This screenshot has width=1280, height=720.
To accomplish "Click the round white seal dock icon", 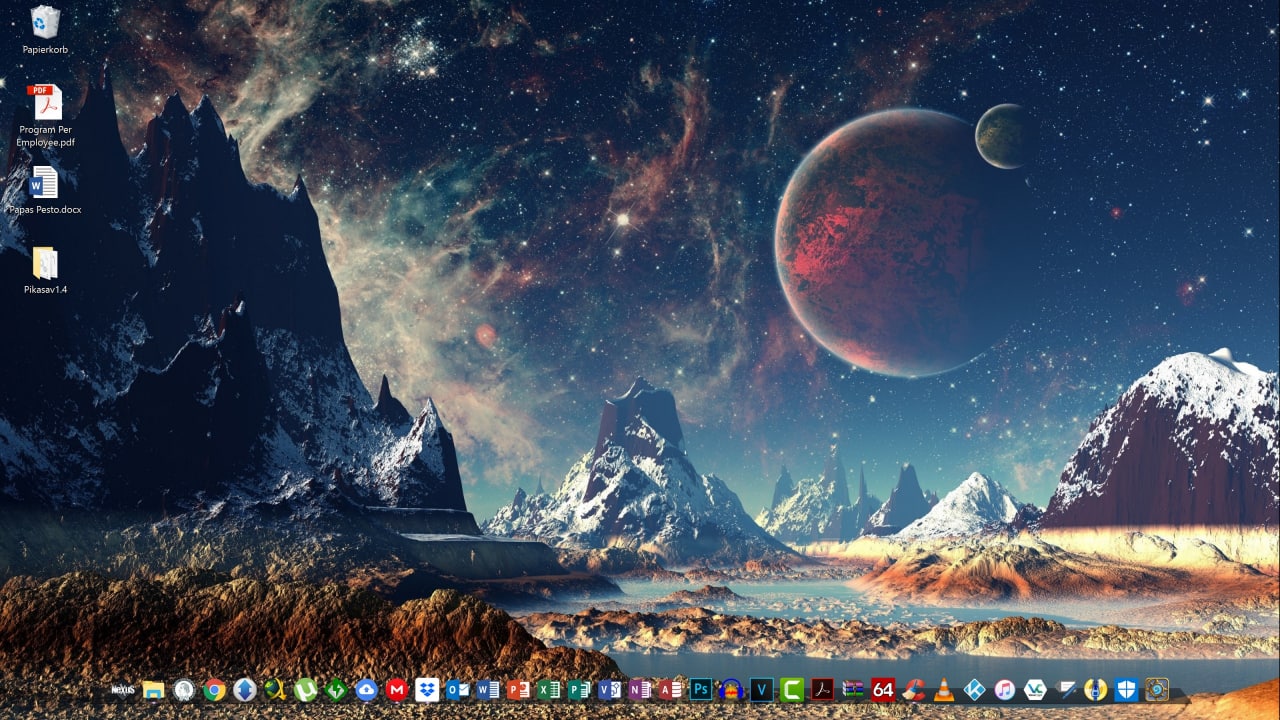I will tap(184, 690).
